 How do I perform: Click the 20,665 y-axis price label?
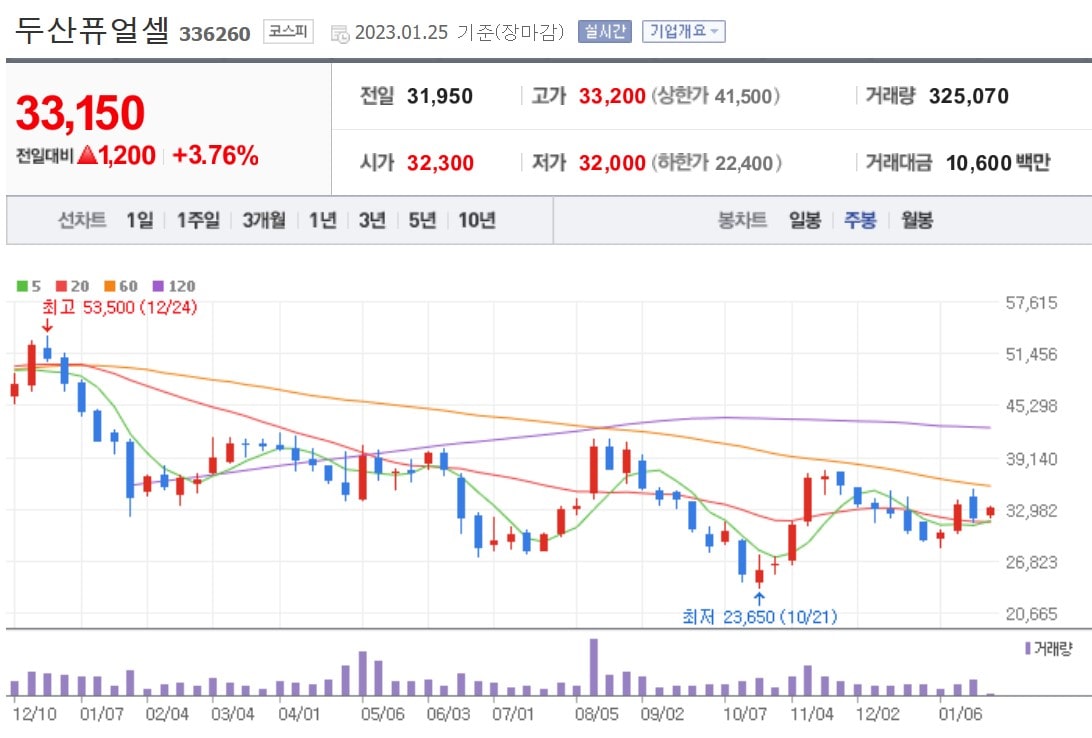(x=1031, y=614)
